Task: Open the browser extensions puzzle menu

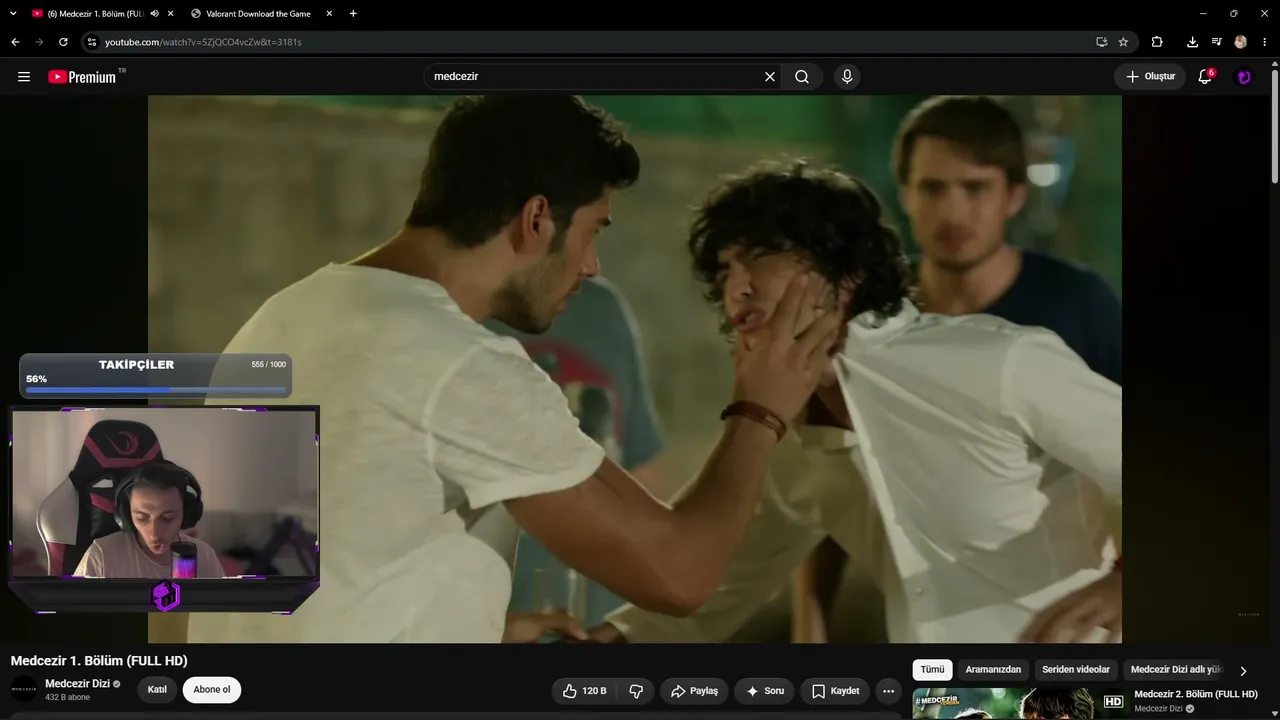Action: tap(1157, 42)
